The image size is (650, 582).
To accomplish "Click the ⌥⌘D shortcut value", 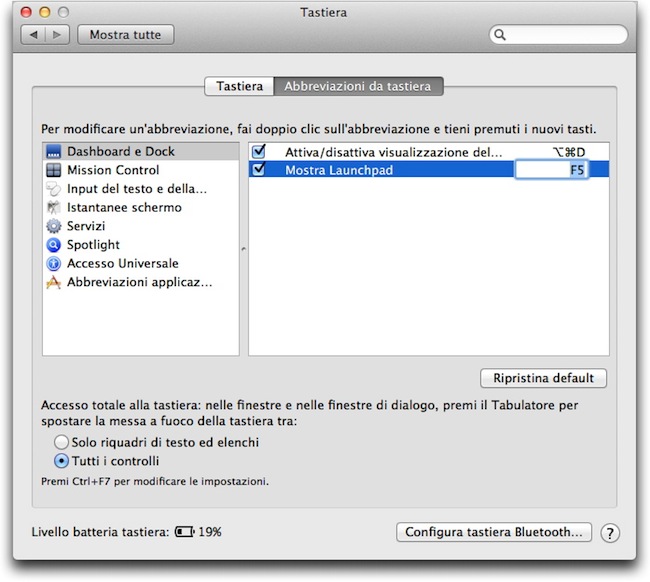I will [x=569, y=153].
